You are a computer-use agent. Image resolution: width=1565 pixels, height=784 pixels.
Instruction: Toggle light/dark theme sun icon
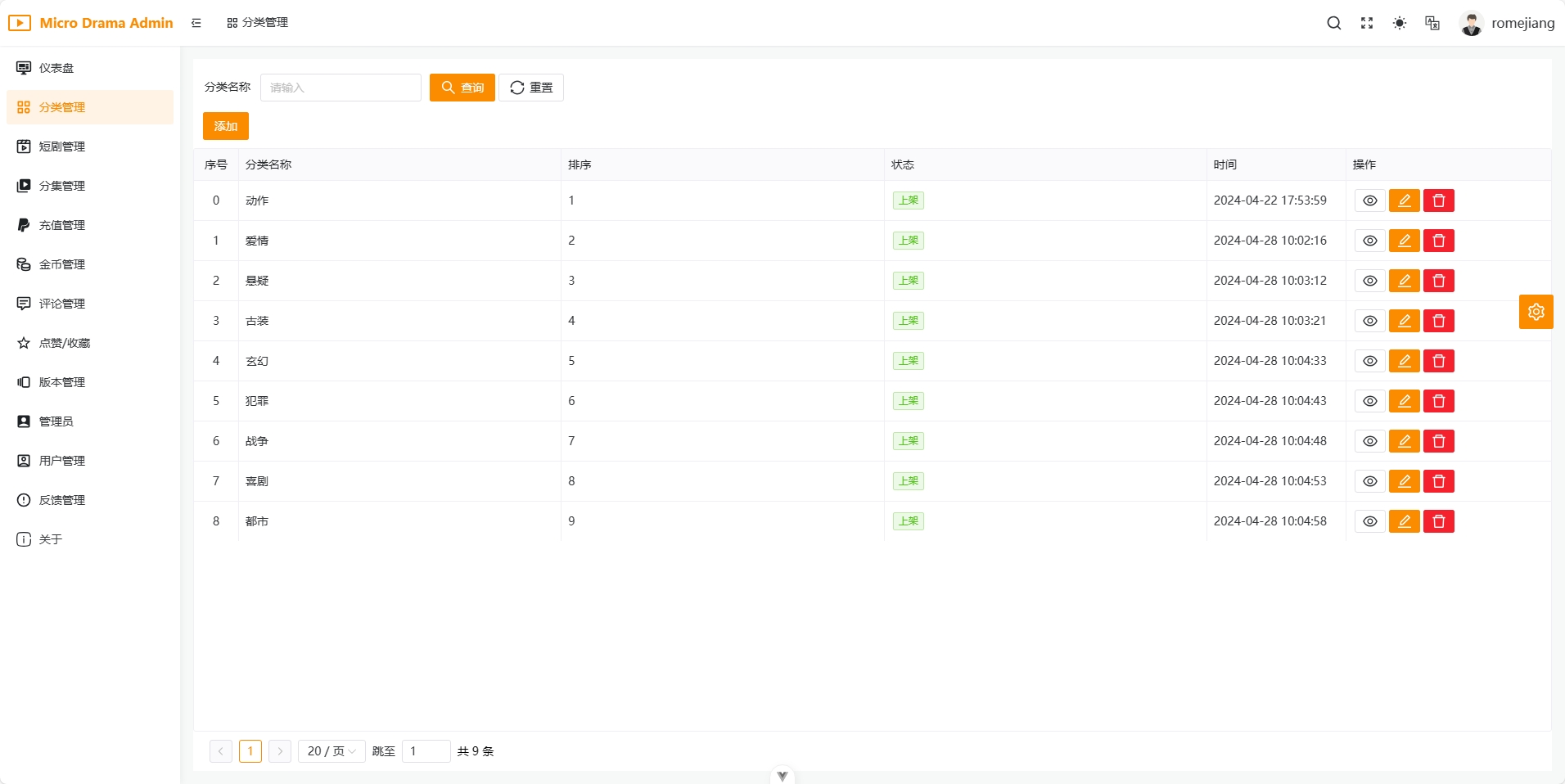(1399, 23)
